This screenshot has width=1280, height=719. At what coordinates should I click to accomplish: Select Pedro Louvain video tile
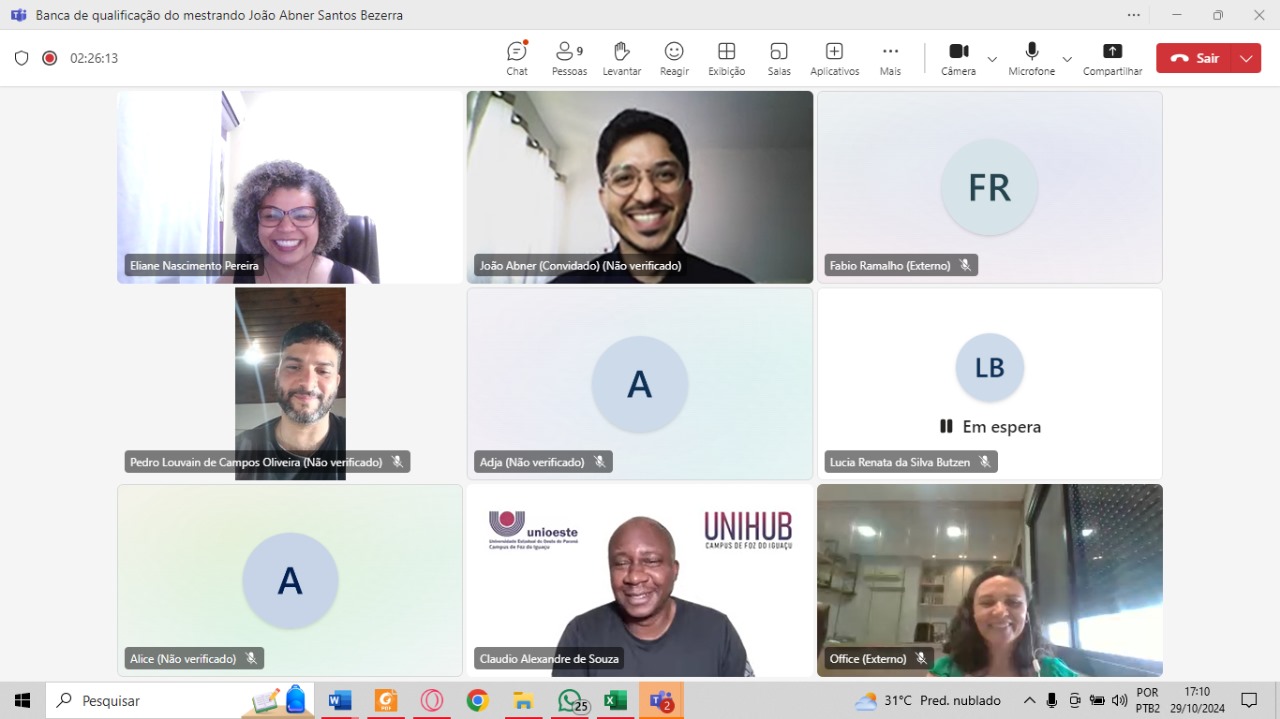[x=290, y=384]
